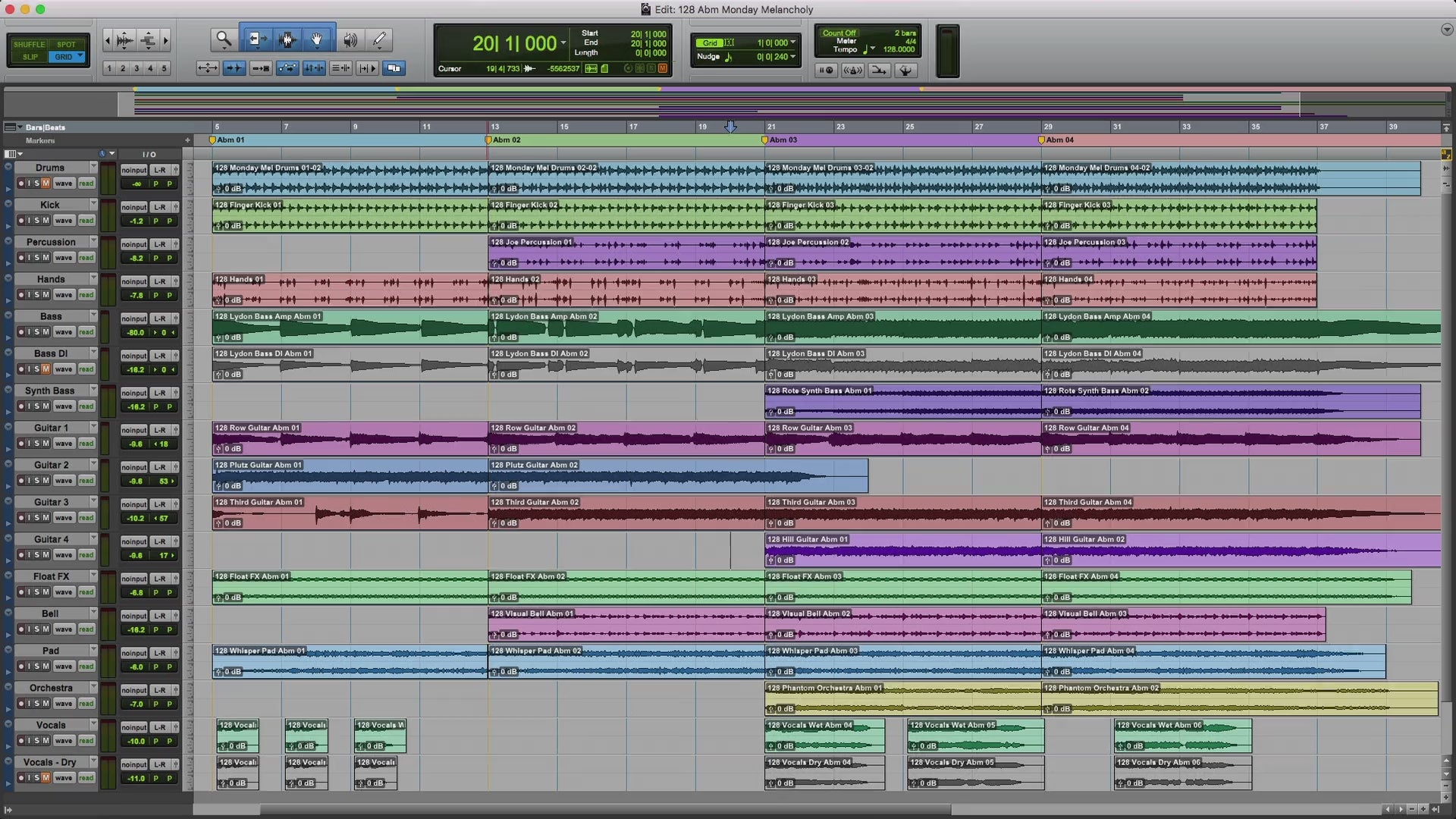Toggle the Count Off button

(839, 33)
